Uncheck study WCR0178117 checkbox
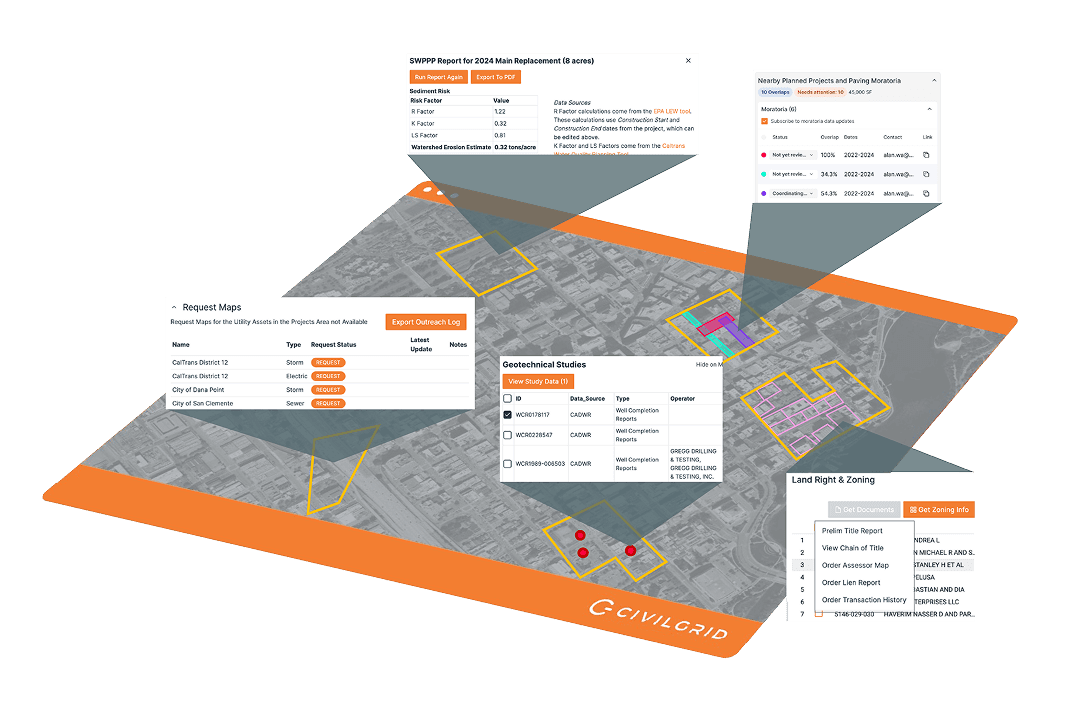 click(x=507, y=414)
